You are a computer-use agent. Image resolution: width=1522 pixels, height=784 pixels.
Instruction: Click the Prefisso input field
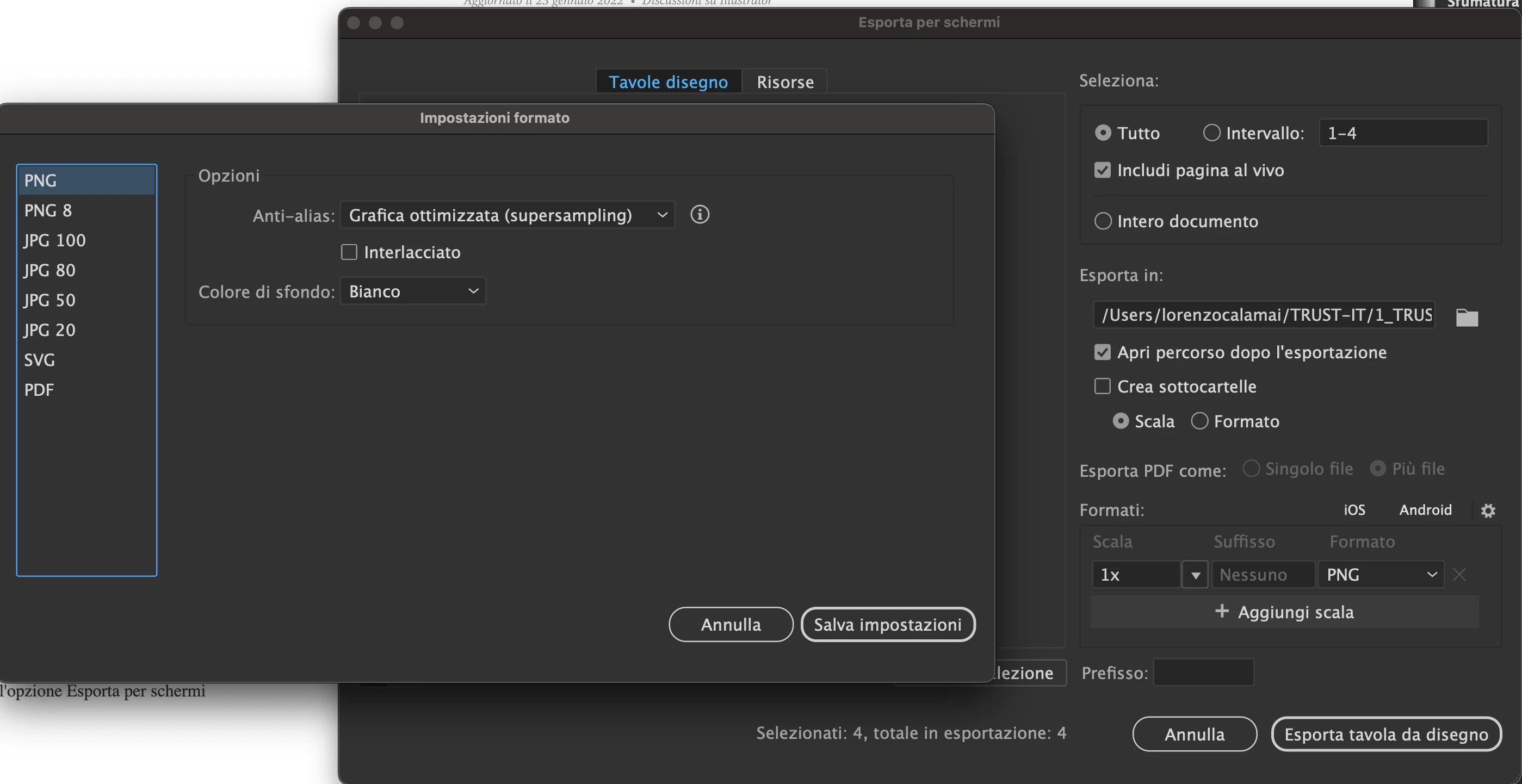1203,673
